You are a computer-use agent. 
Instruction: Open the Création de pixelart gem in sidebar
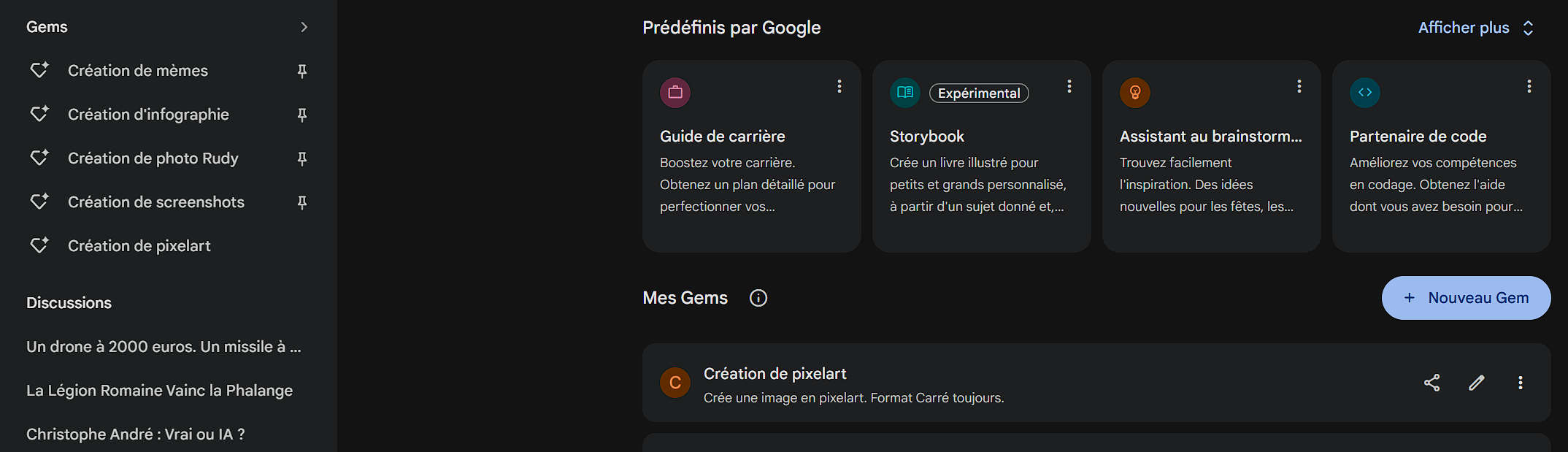pos(139,246)
